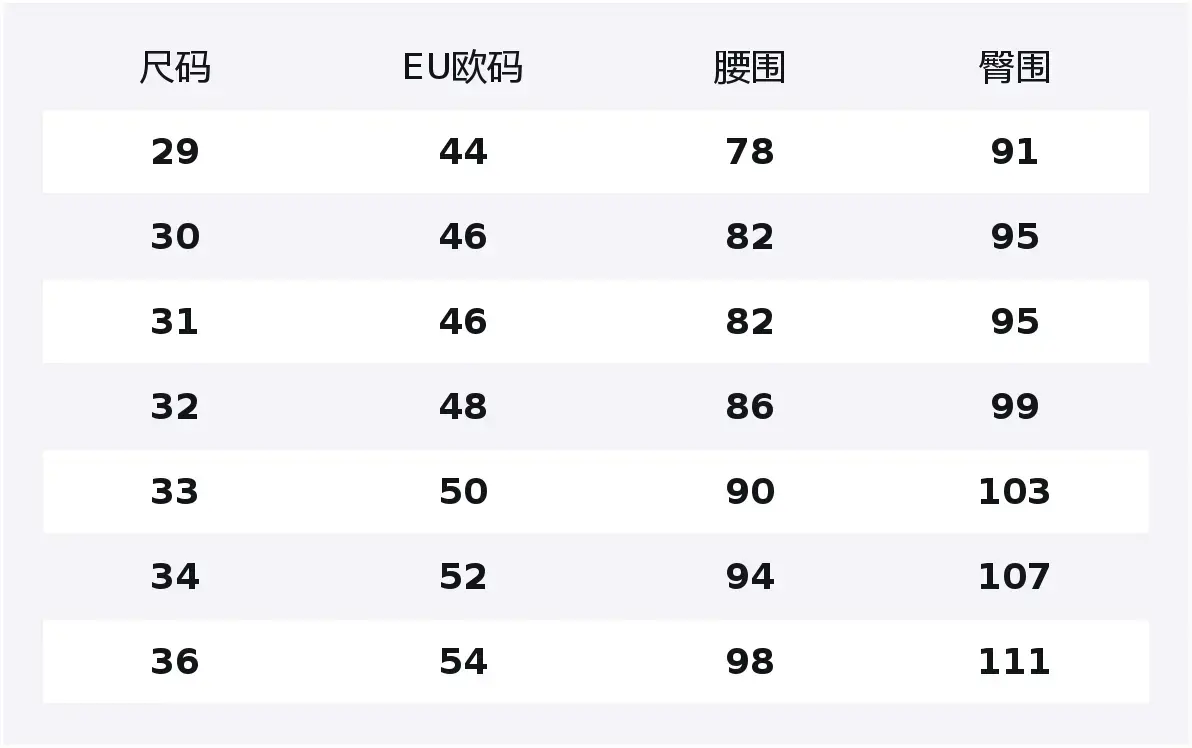Click waist value 98
The height and width of the screenshot is (748, 1192).
tap(750, 662)
